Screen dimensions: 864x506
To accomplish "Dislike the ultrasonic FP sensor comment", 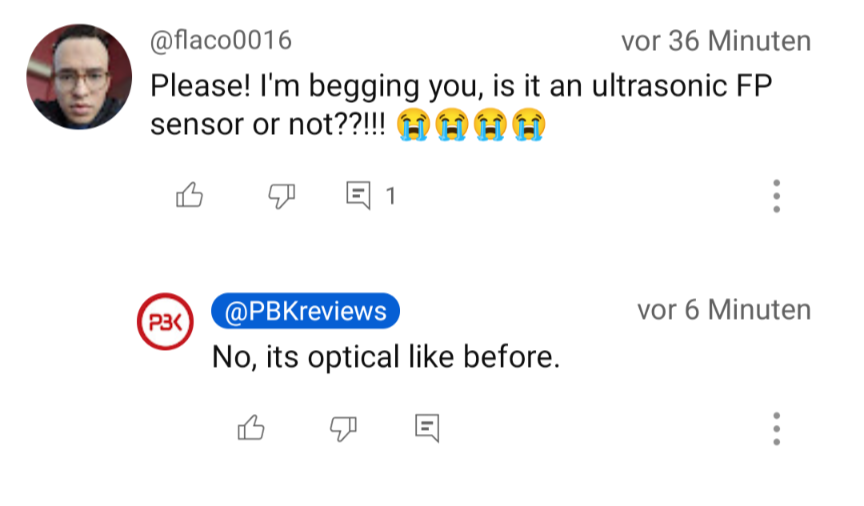I will (282, 196).
